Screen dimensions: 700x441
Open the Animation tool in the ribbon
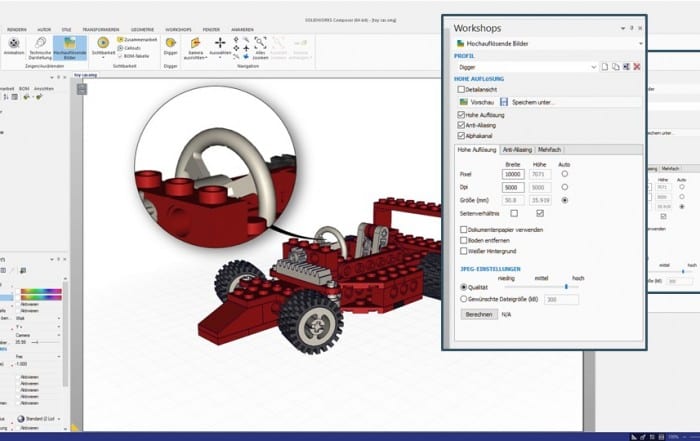coord(14,46)
